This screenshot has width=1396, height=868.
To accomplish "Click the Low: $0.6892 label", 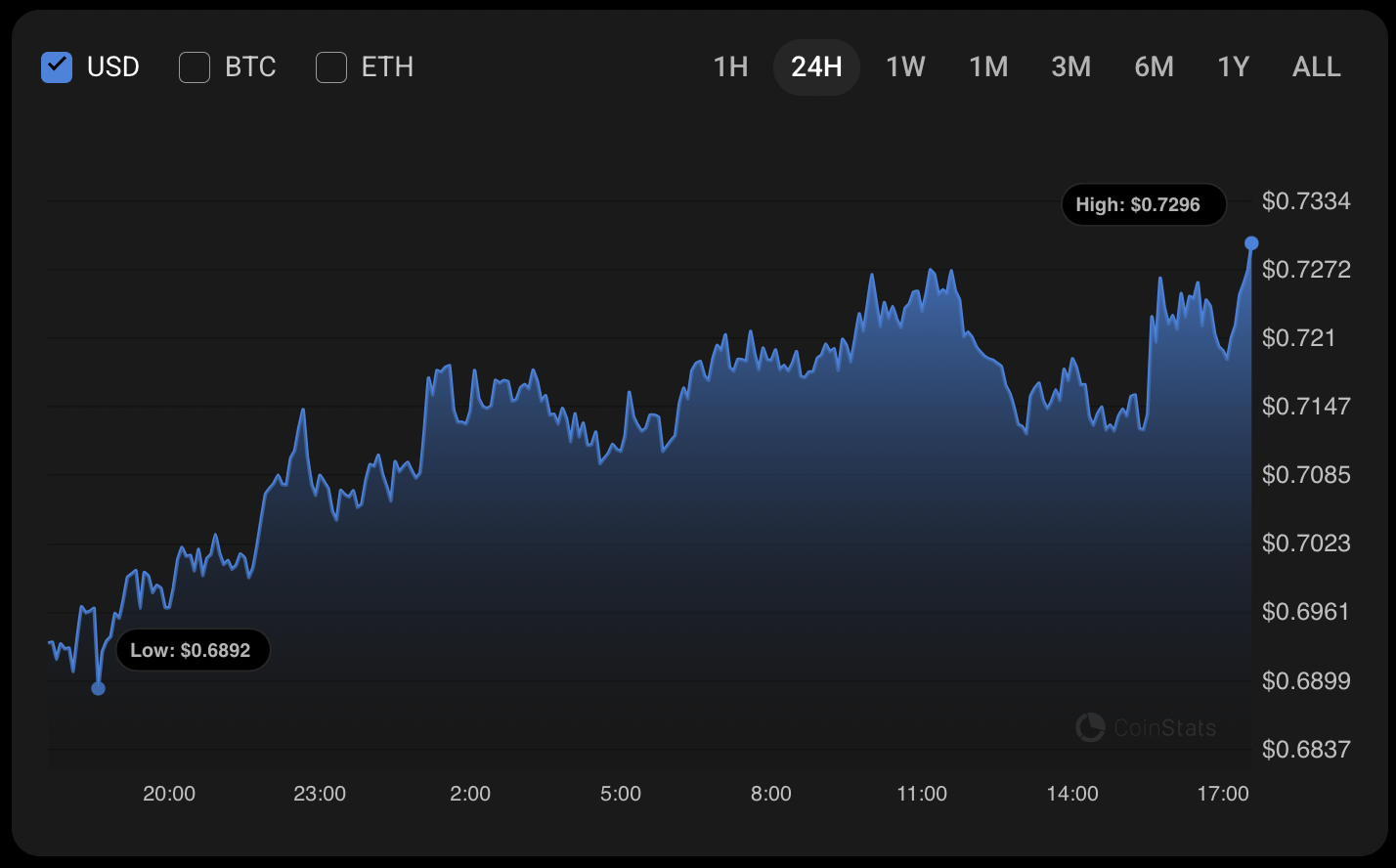I will (x=192, y=651).
